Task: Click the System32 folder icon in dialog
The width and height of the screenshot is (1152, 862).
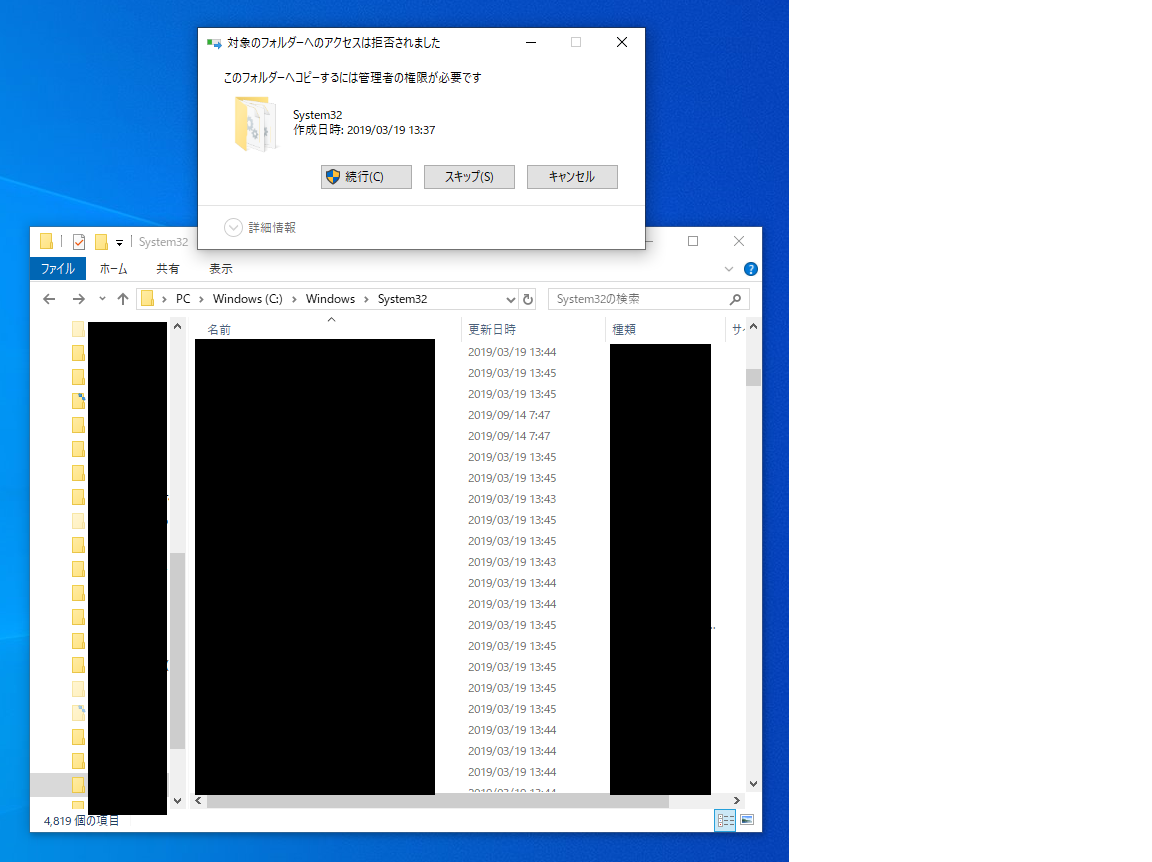Action: coord(255,124)
